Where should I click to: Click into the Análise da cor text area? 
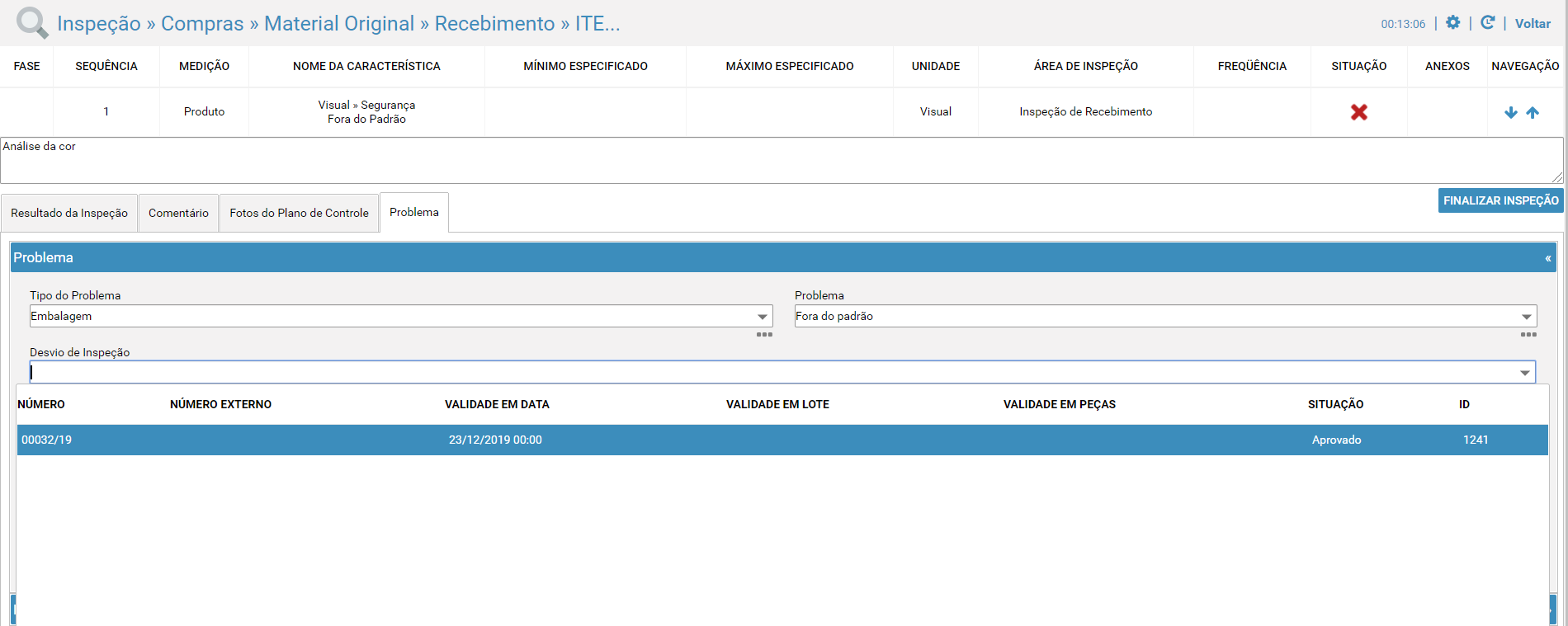[x=782, y=160]
